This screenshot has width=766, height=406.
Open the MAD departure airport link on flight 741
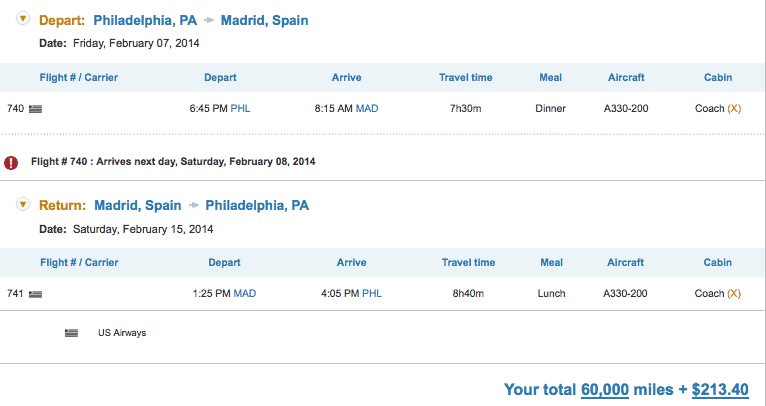245,293
